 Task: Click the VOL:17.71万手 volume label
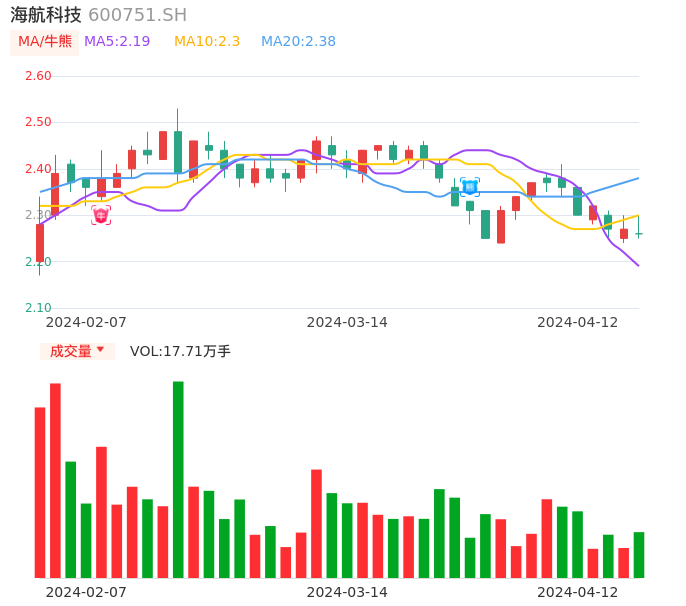[180, 351]
